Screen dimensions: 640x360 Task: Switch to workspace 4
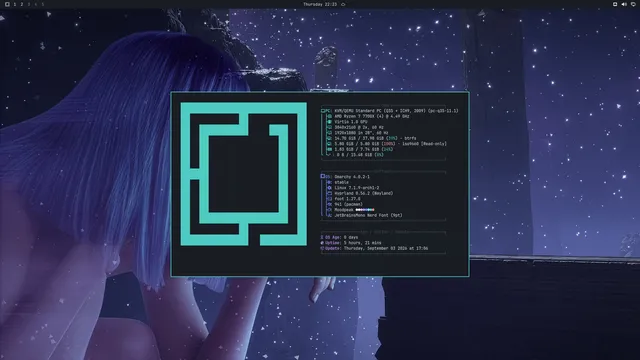point(36,4)
